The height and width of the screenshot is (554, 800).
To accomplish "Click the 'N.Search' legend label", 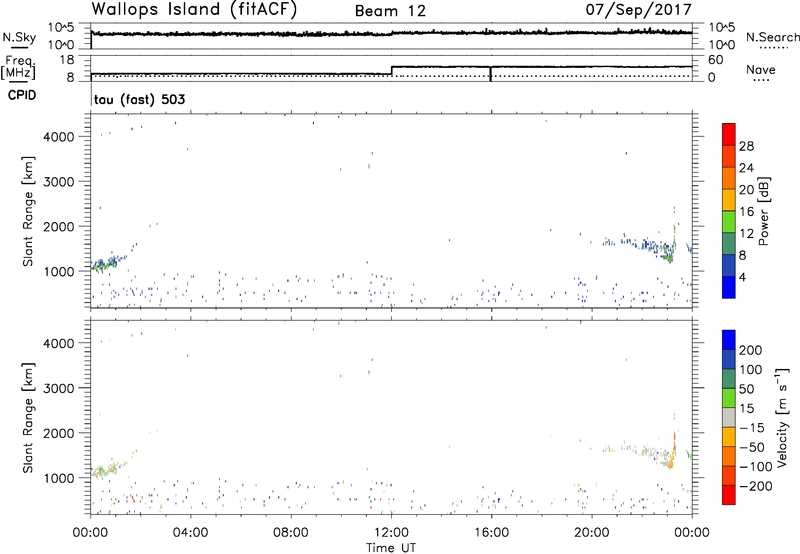I will pyautogui.click(x=772, y=37).
